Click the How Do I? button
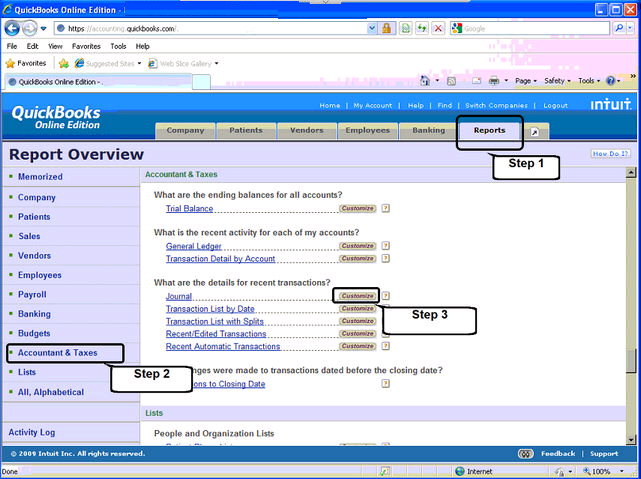This screenshot has height=479, width=641. [x=610, y=154]
